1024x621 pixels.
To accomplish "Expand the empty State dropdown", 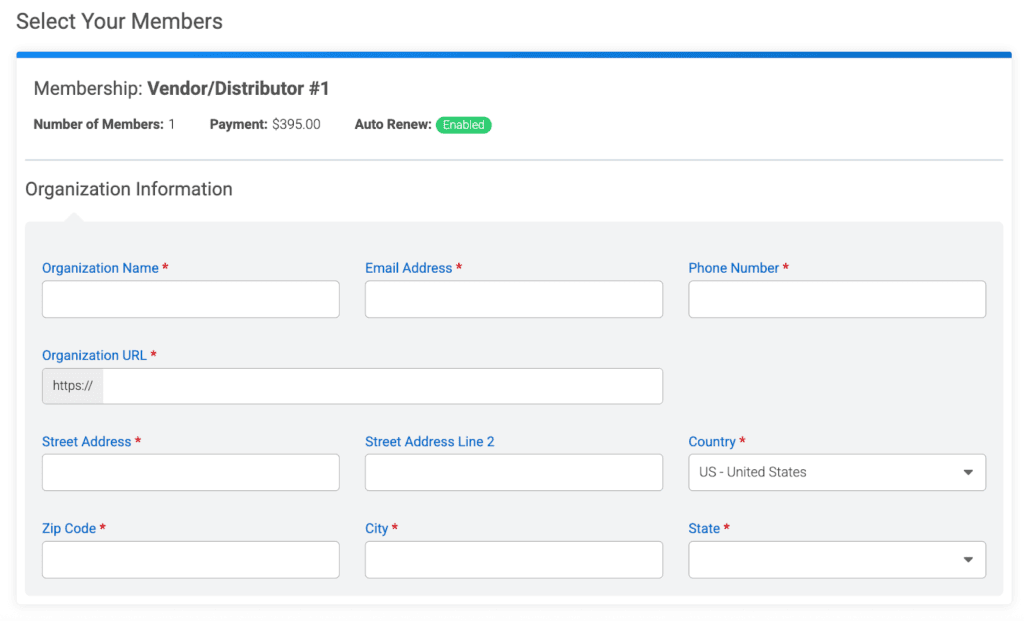I will coord(836,559).
